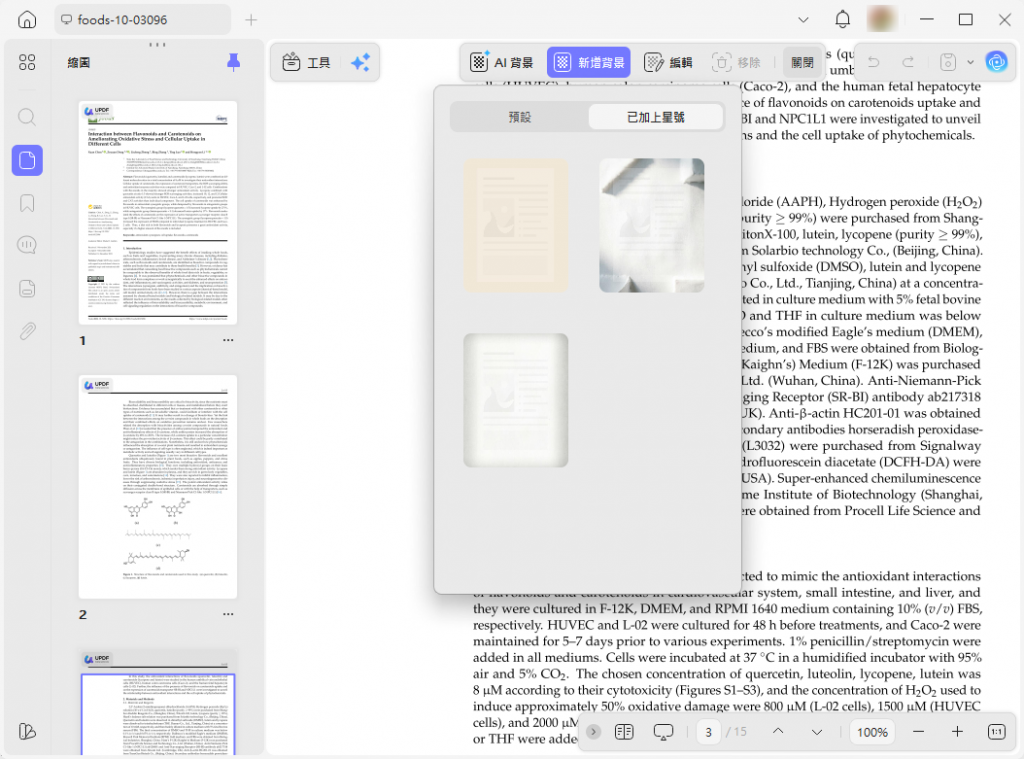Image resolution: width=1024 pixels, height=759 pixels.
Task: Click 關閉 to exit background mode
Action: pos(803,62)
